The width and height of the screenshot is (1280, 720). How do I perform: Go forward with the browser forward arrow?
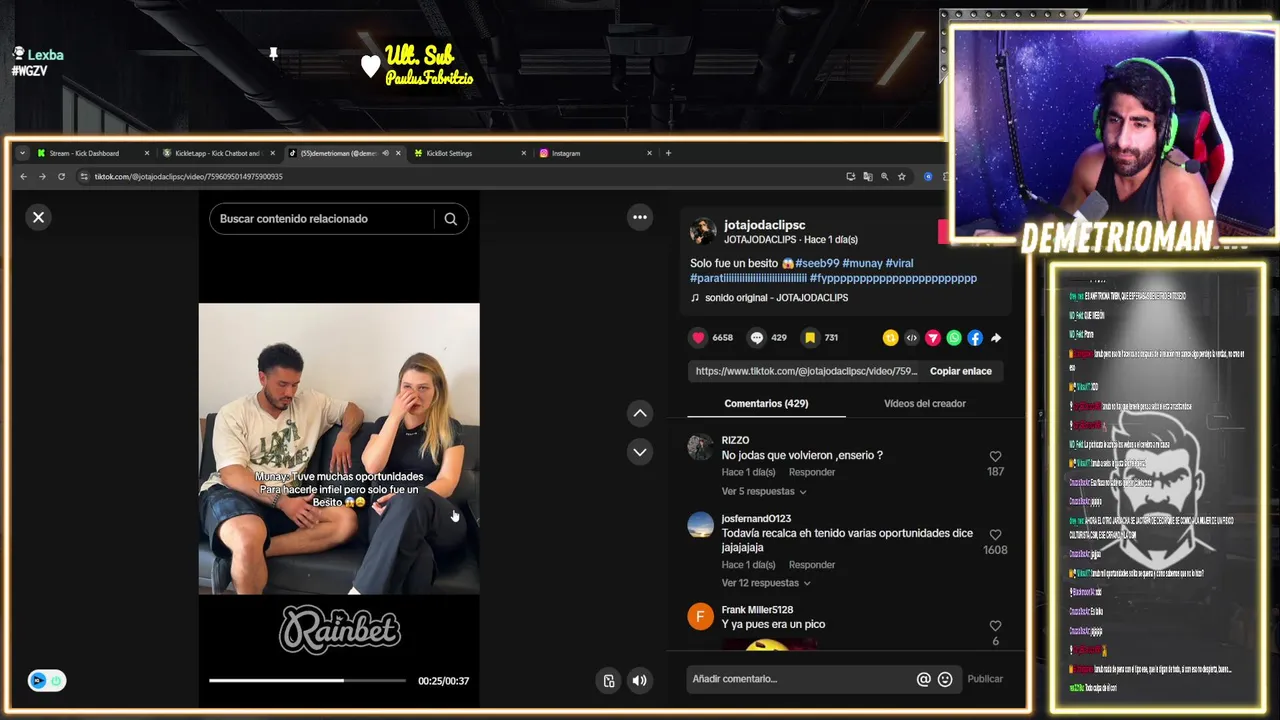42,177
